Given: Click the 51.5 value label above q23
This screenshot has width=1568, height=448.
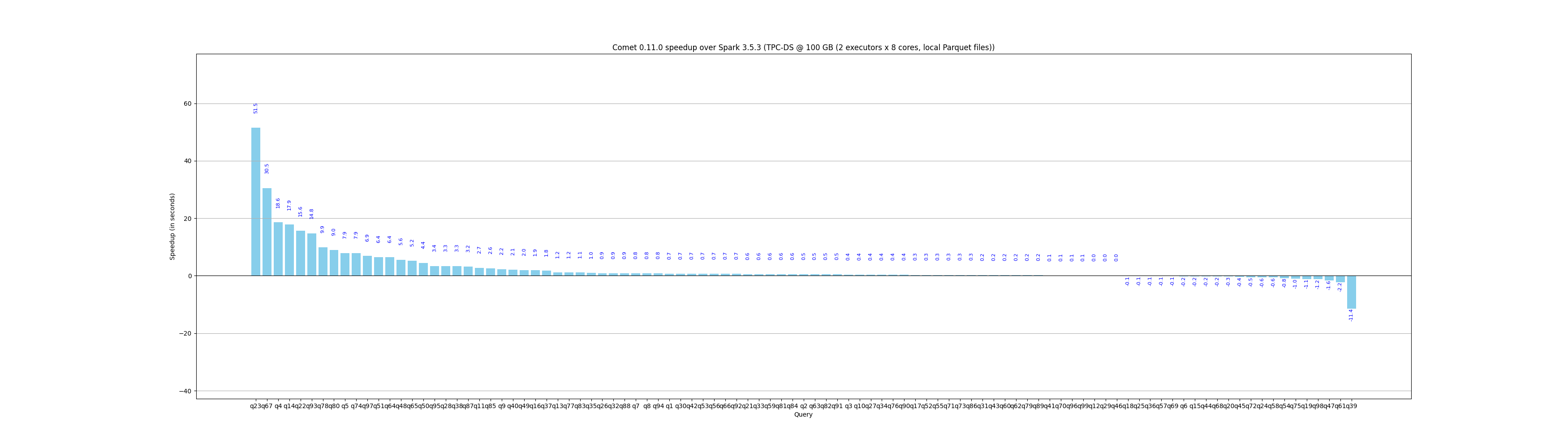Looking at the screenshot, I should point(256,108).
